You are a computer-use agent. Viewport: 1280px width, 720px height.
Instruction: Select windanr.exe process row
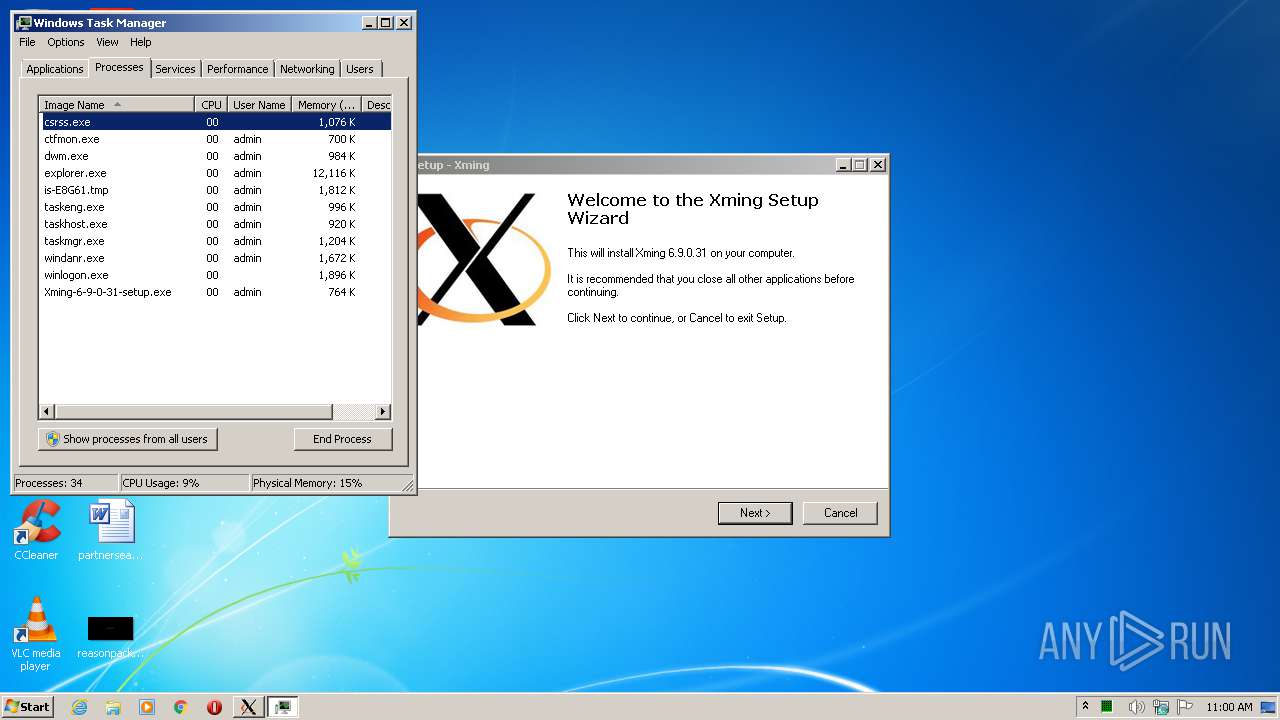point(215,258)
